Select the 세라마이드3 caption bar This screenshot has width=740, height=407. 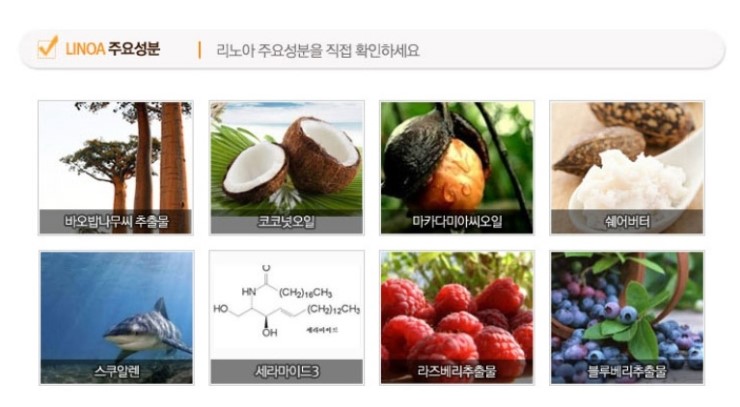tap(286, 372)
